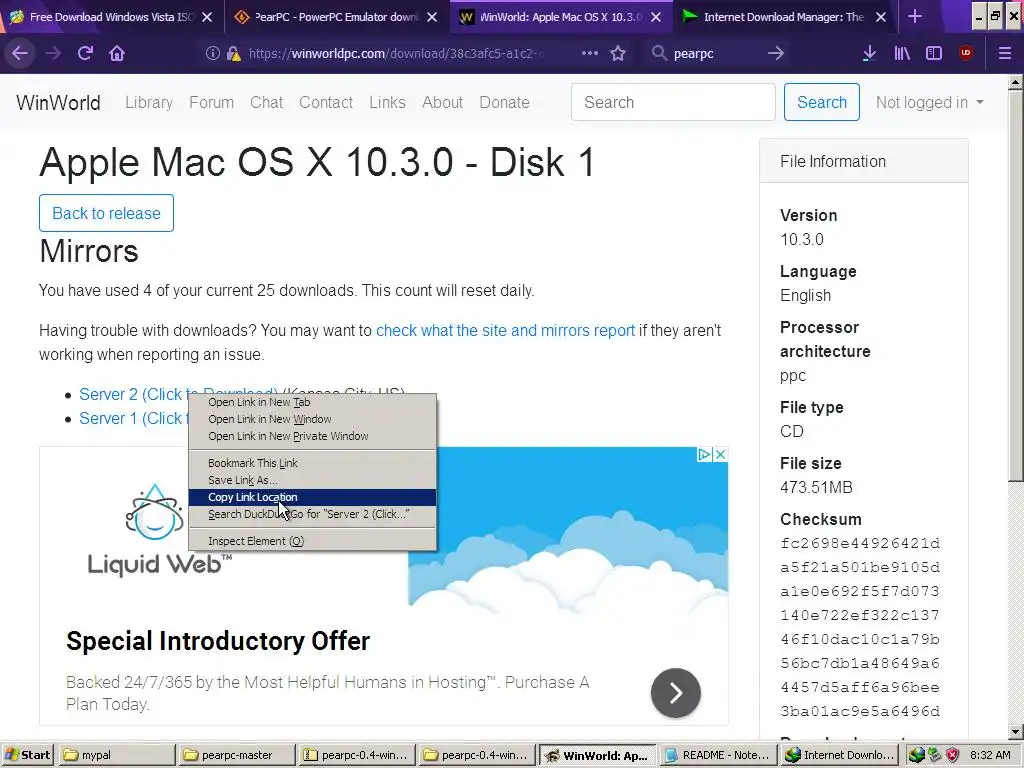Screen dimensions: 1024x768
Task: Click the scrollbar down arrow
Action: pyautogui.click(x=1015, y=732)
